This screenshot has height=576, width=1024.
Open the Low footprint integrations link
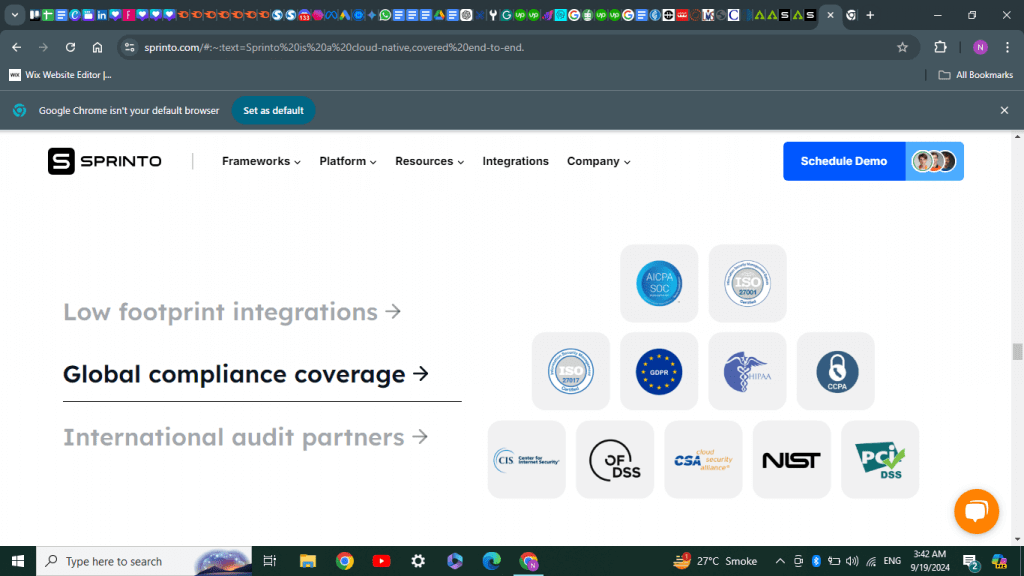[232, 312]
